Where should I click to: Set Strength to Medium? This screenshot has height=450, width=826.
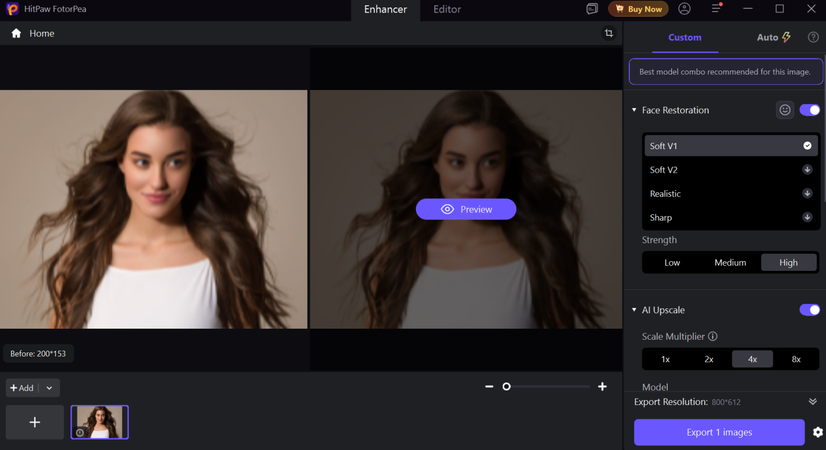[x=730, y=262]
